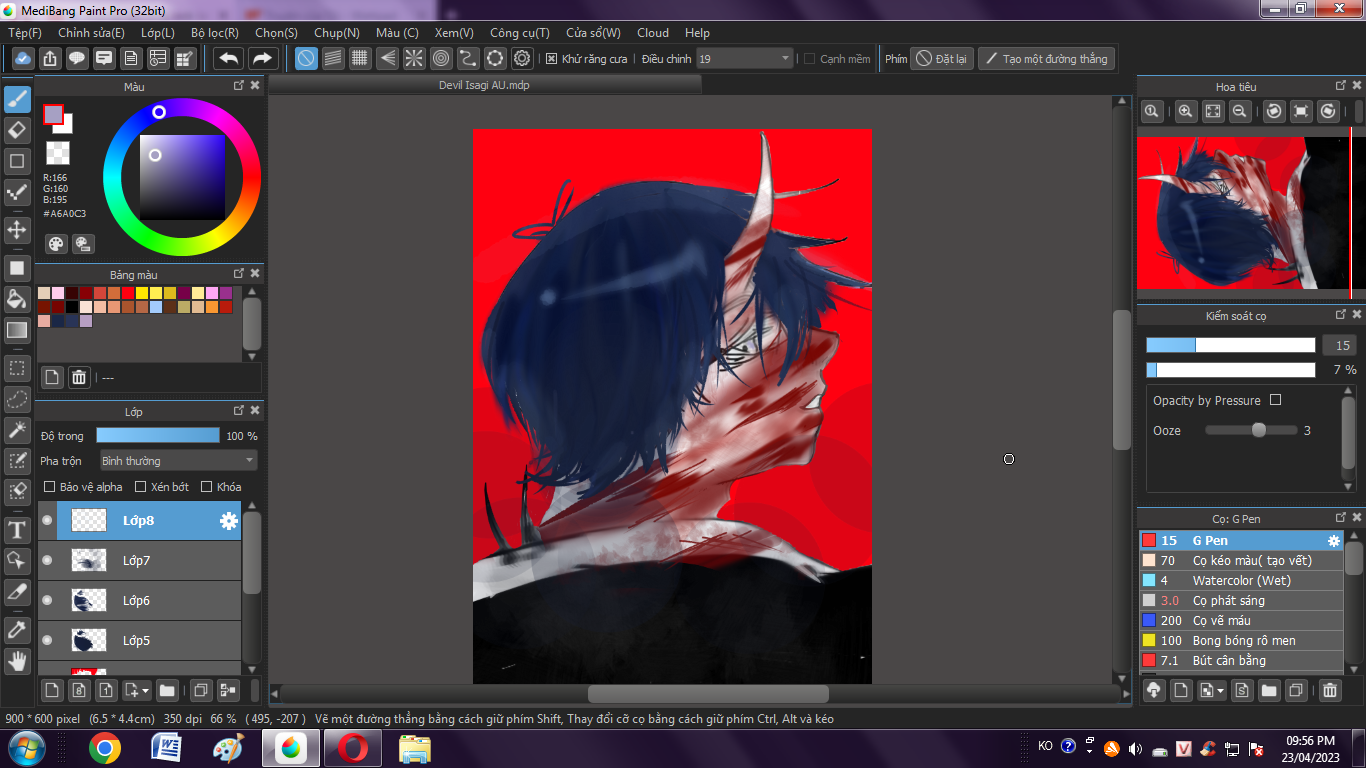
Task: Open the Pha trộn blending mode dropdown
Action: (178, 461)
